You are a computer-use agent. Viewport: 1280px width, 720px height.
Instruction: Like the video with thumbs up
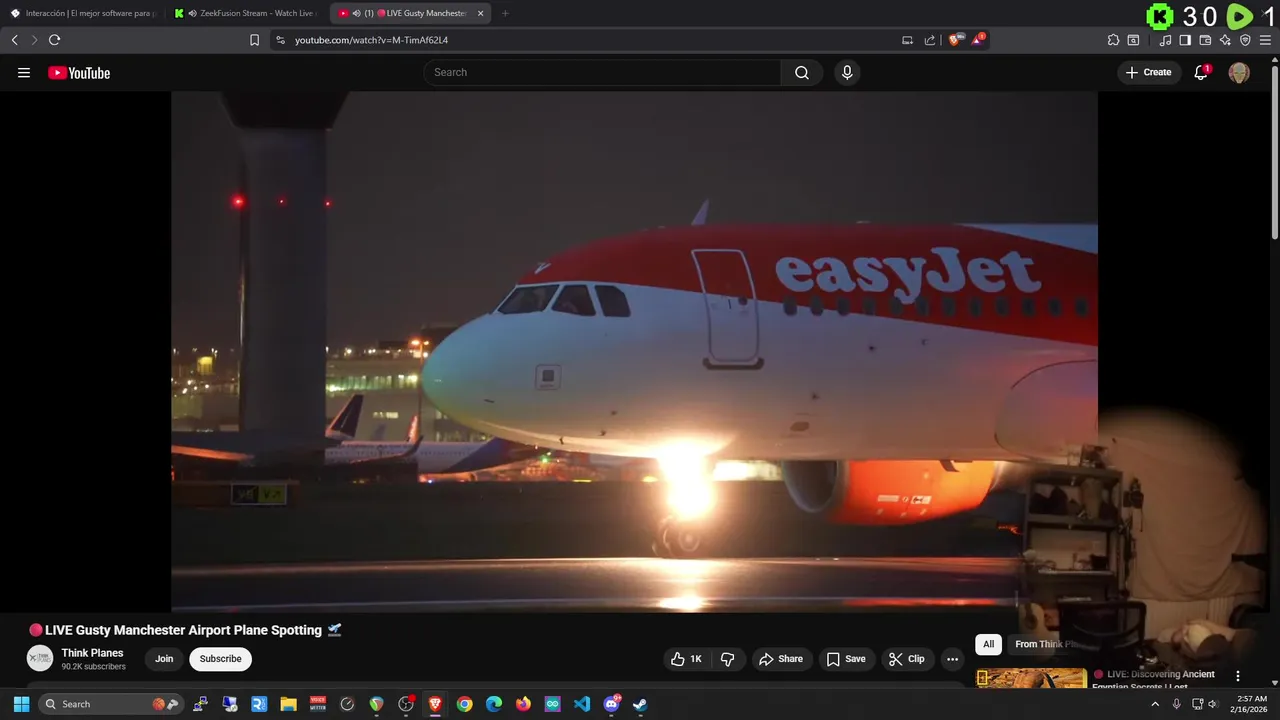[x=686, y=659]
